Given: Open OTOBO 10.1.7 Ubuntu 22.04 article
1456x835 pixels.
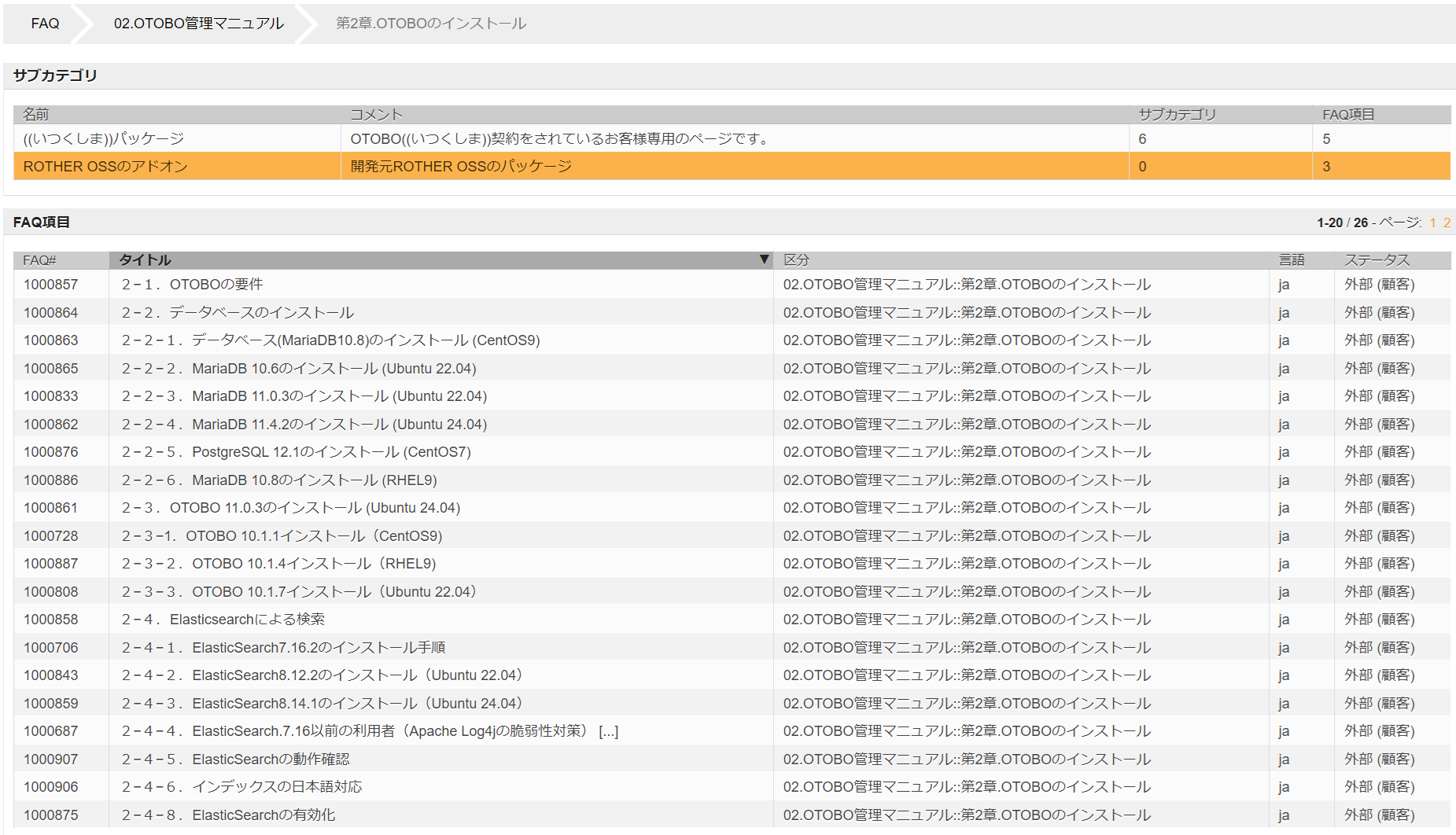Looking at the screenshot, I should (299, 592).
